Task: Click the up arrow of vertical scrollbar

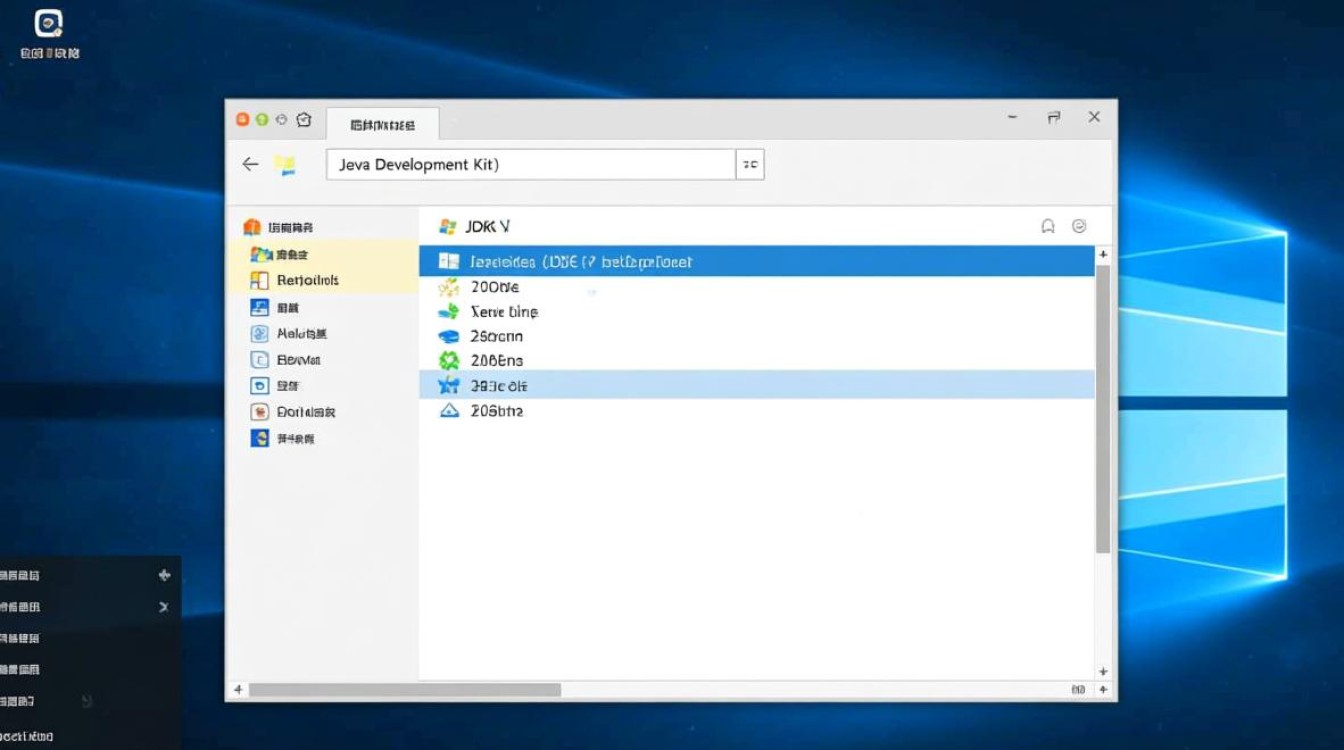Action: tap(1103, 255)
